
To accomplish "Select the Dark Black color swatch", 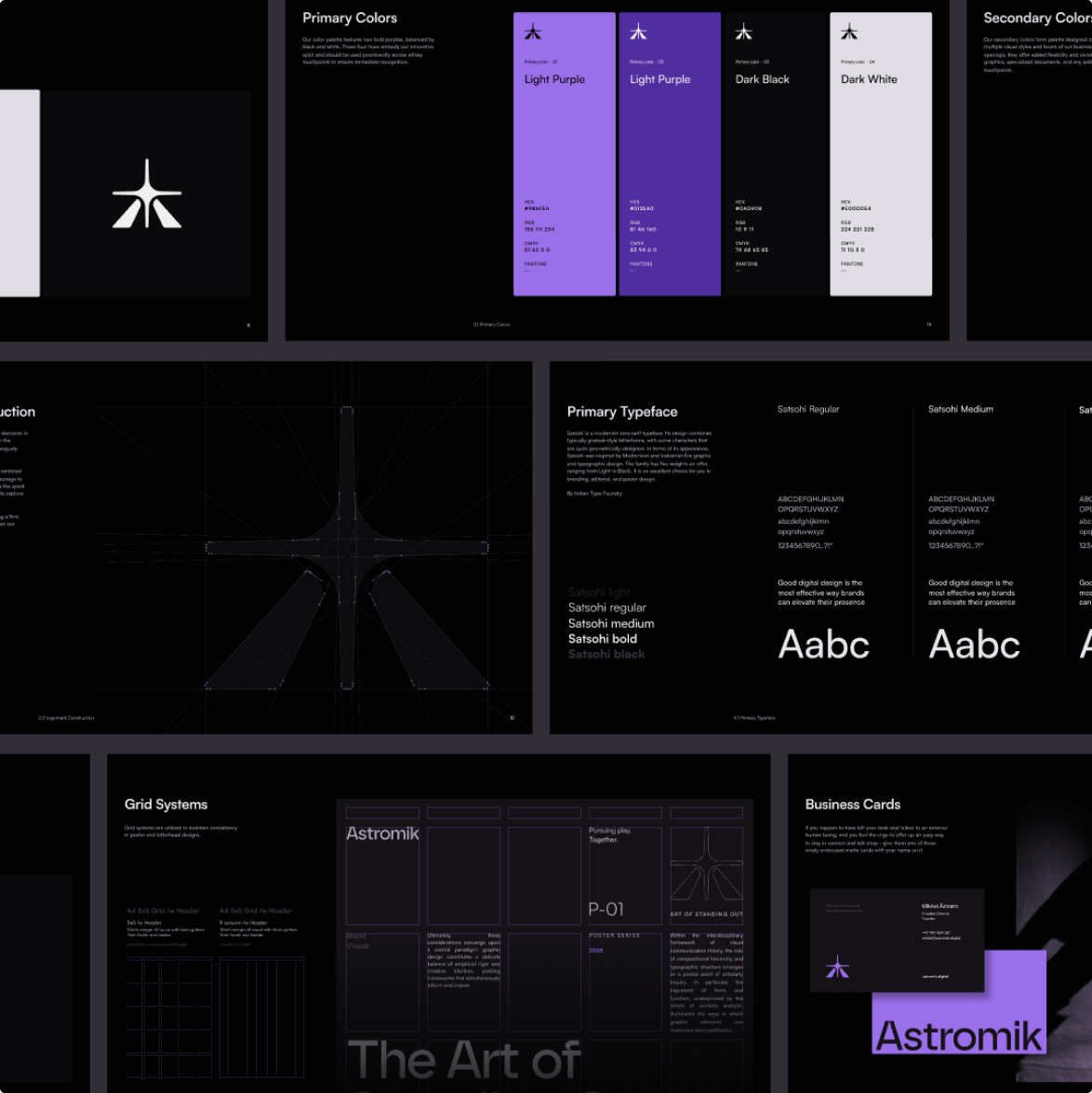I will 775,154.
